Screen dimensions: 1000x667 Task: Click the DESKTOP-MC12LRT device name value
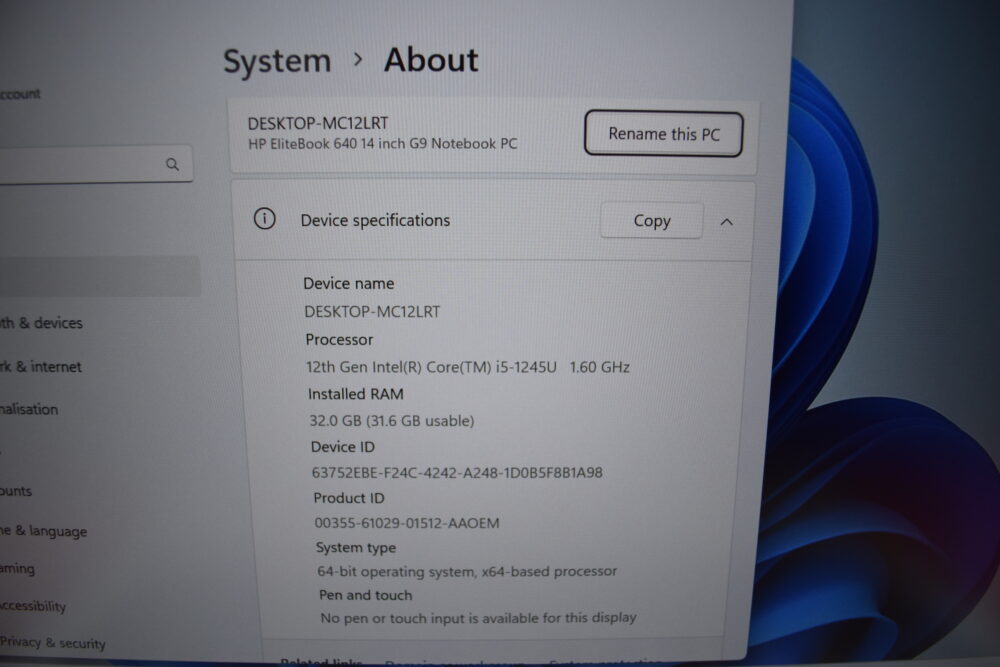(372, 312)
